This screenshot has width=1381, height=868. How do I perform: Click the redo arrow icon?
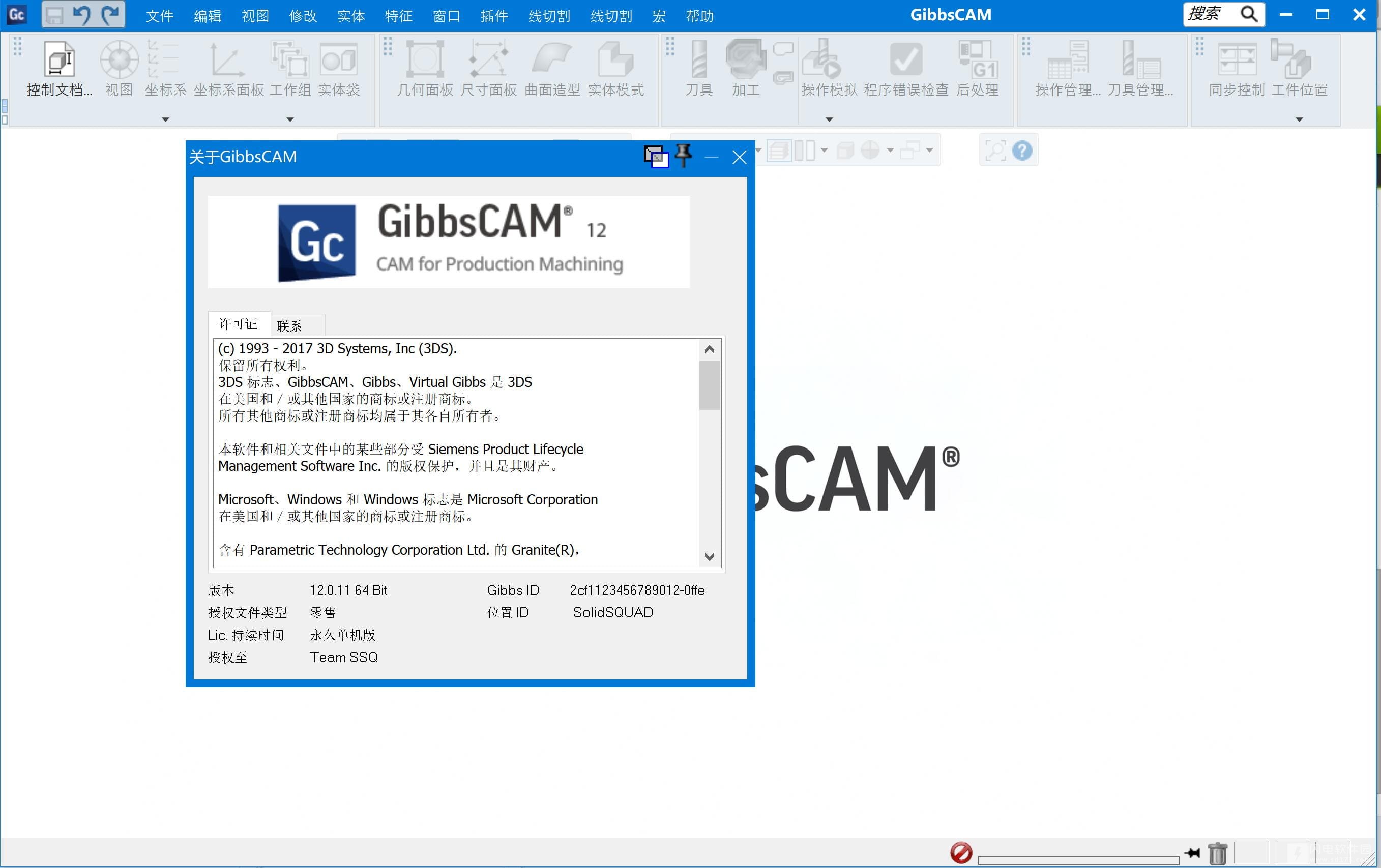click(110, 15)
